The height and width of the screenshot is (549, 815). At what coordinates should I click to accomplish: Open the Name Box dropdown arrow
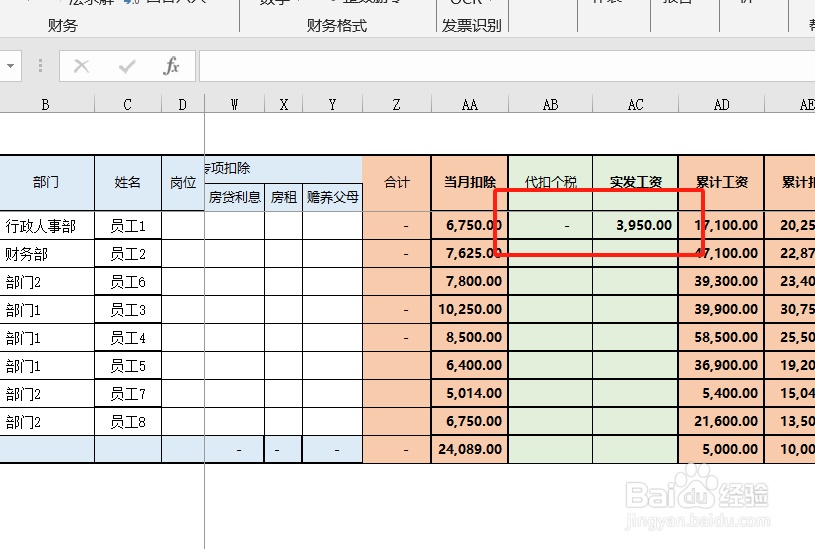[x=10, y=66]
